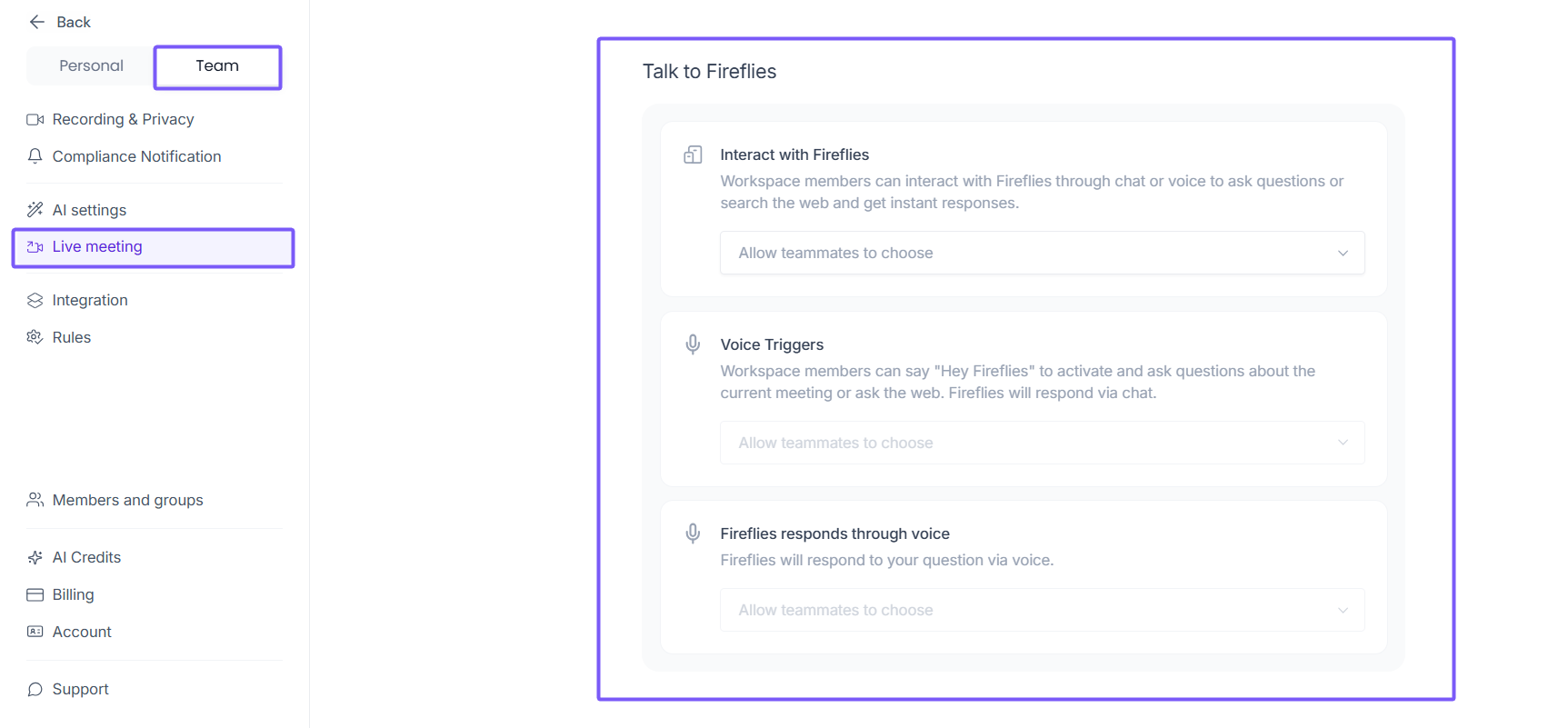
Task: Open Fireflies responds through voice dropdown
Action: click(1042, 610)
